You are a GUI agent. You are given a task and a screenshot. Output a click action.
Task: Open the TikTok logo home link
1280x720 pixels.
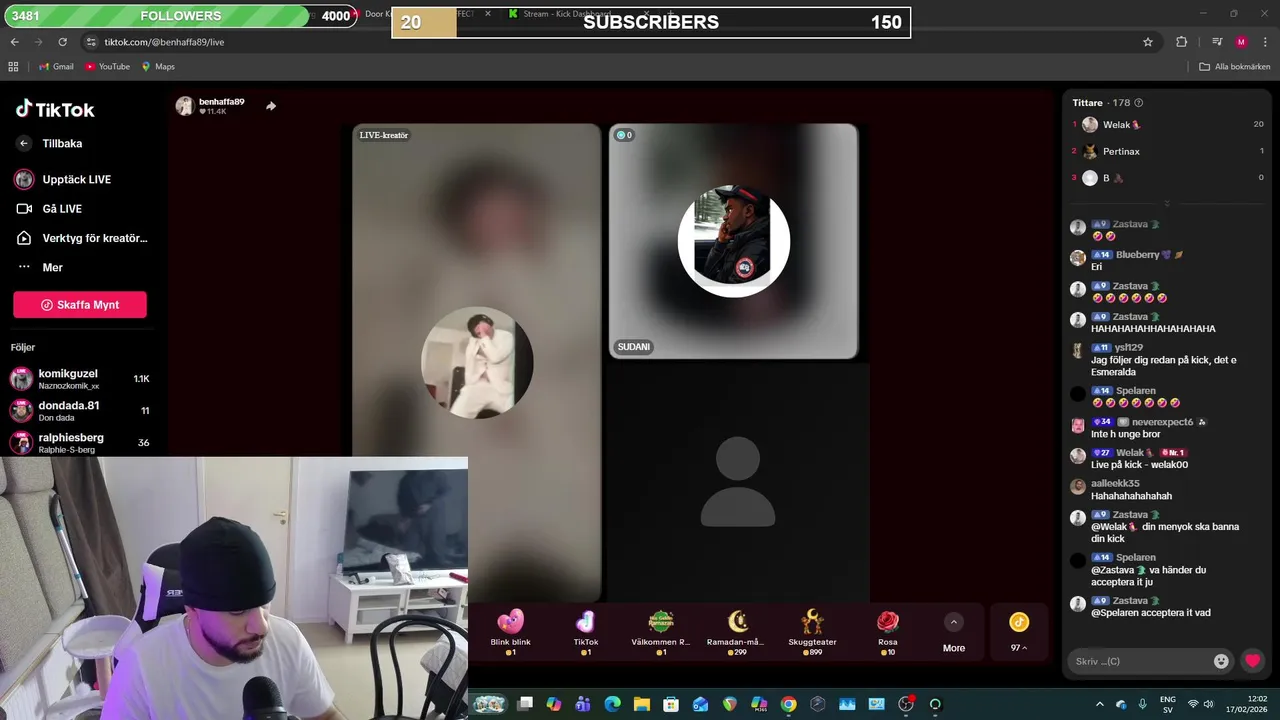tap(55, 109)
